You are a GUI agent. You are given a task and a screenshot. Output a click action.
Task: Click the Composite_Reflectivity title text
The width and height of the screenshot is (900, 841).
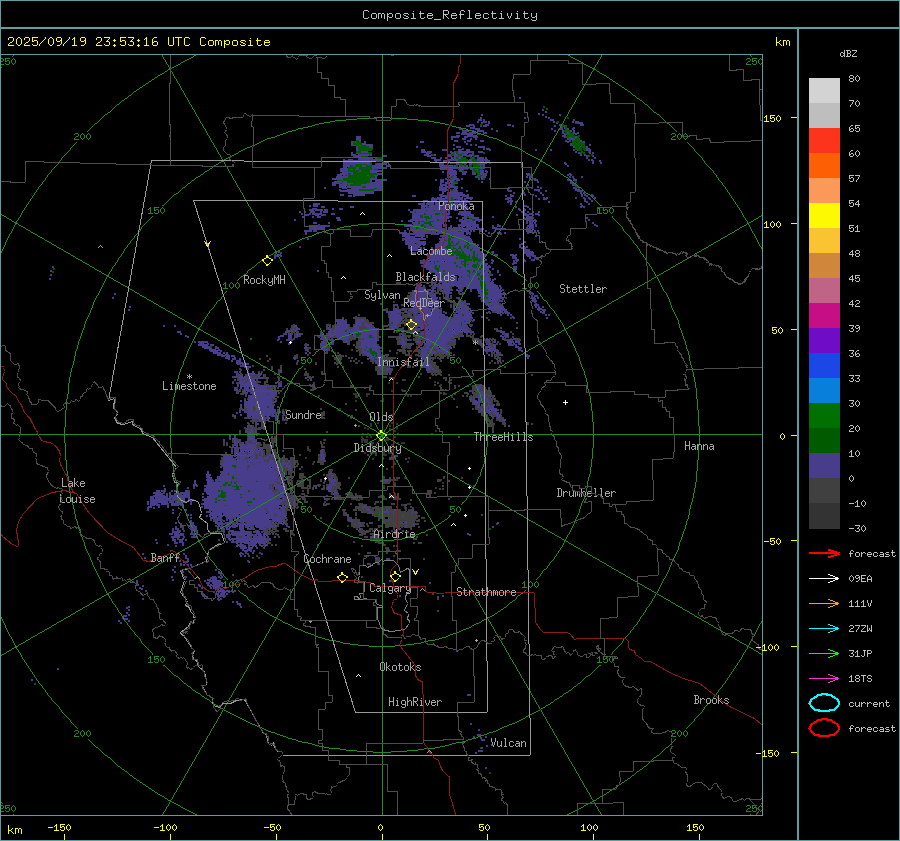click(449, 15)
